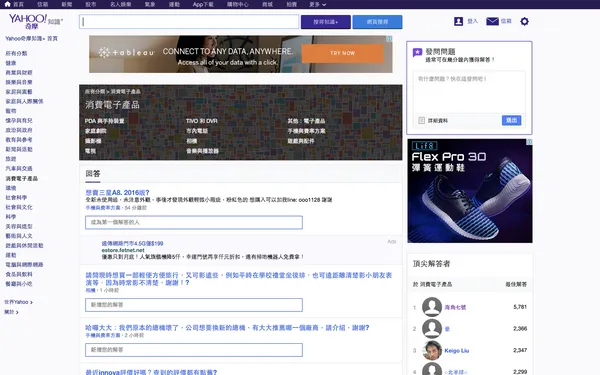Select 健康 category in left sidebar
600x375 pixels.
pos(11,63)
